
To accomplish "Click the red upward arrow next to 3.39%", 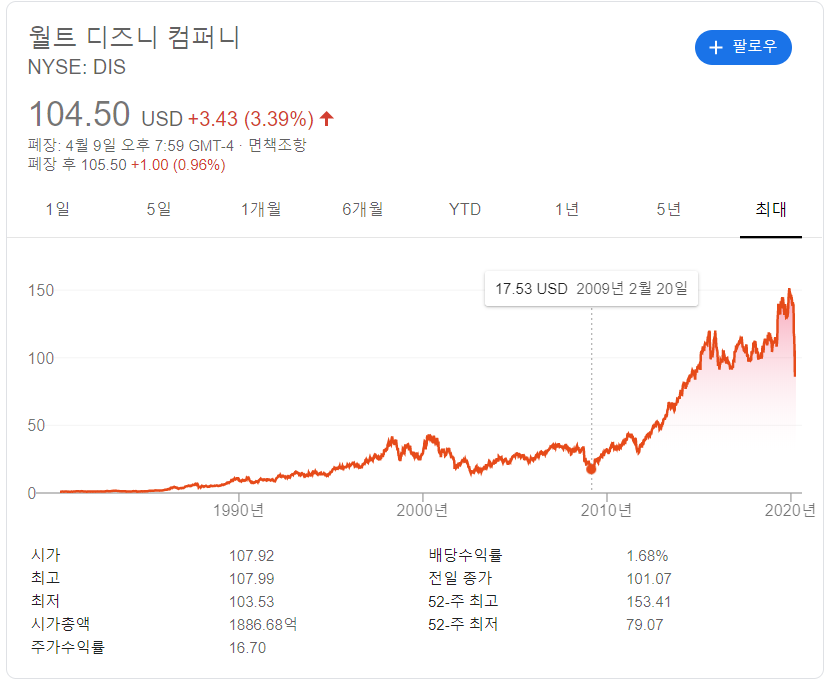I will coord(326,116).
